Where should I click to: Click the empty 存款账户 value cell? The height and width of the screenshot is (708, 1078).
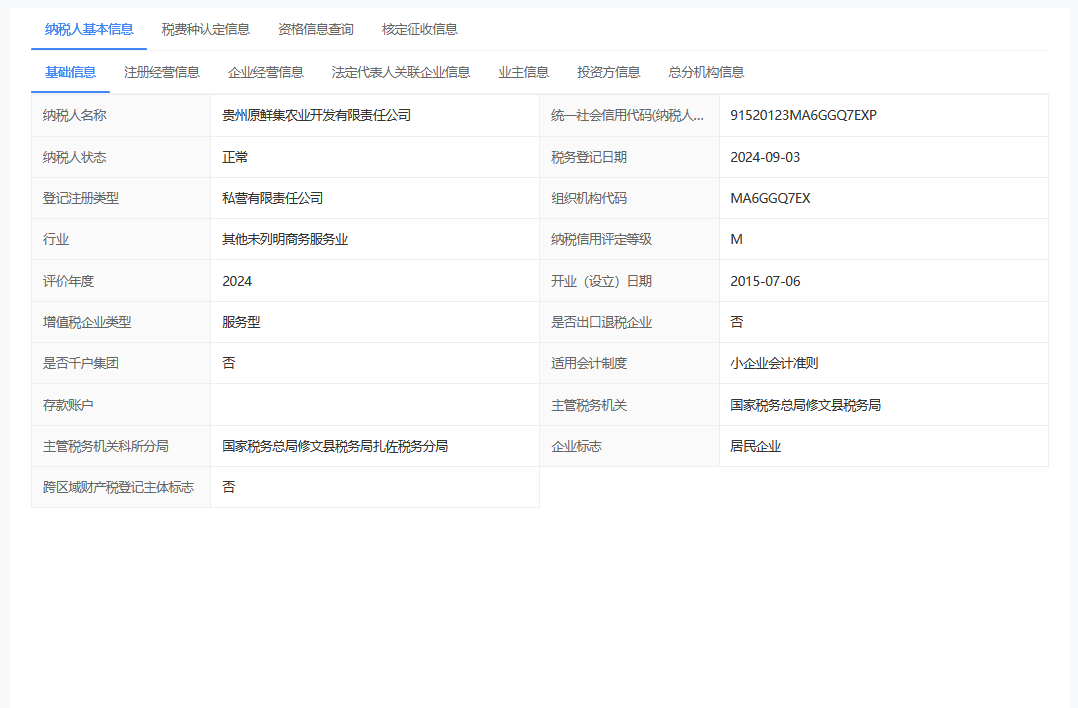374,405
